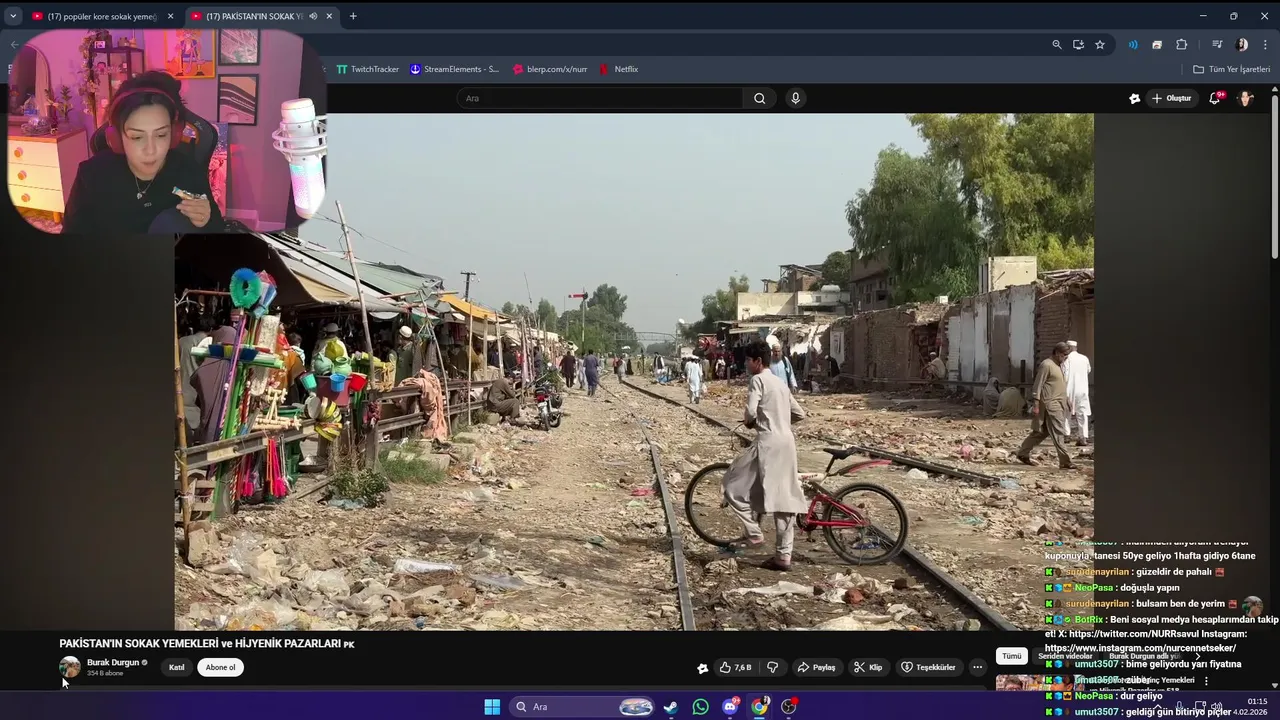Open the Burak Durgun channel avatar
1280x720 pixels.
(x=70, y=667)
